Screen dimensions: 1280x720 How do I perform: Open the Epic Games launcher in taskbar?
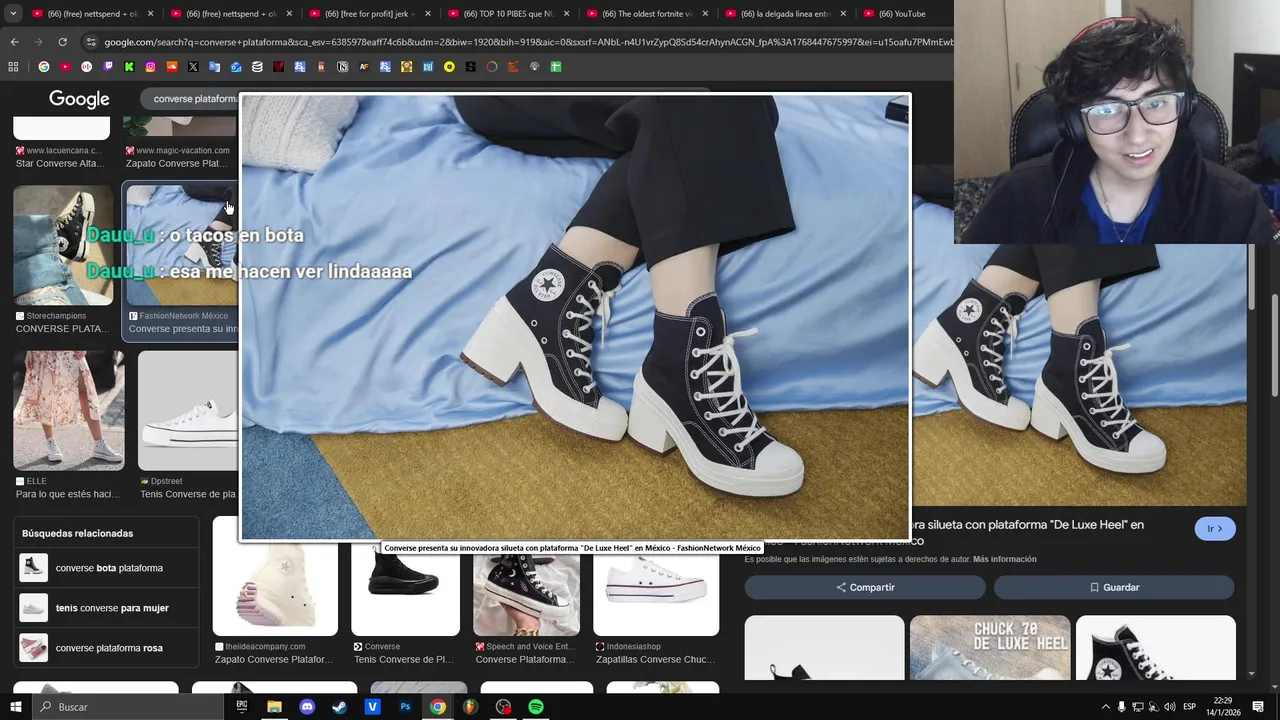[x=241, y=707]
